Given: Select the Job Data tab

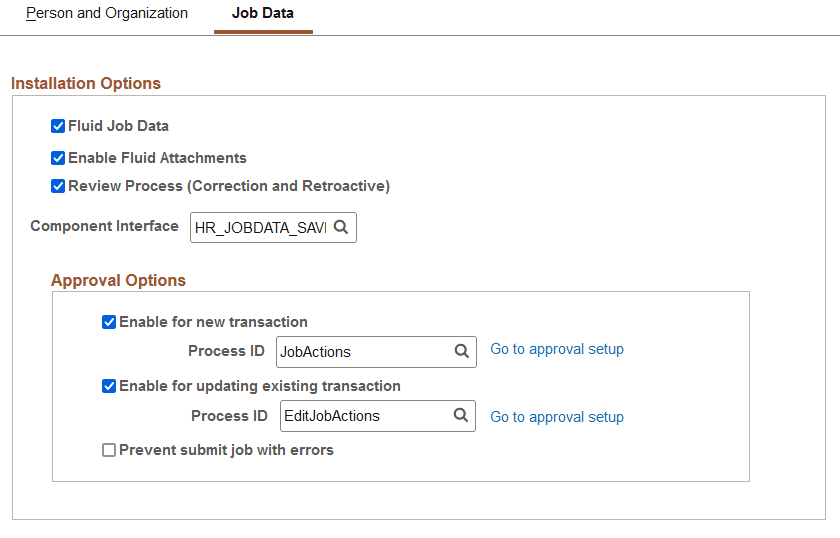Looking at the screenshot, I should [263, 14].
